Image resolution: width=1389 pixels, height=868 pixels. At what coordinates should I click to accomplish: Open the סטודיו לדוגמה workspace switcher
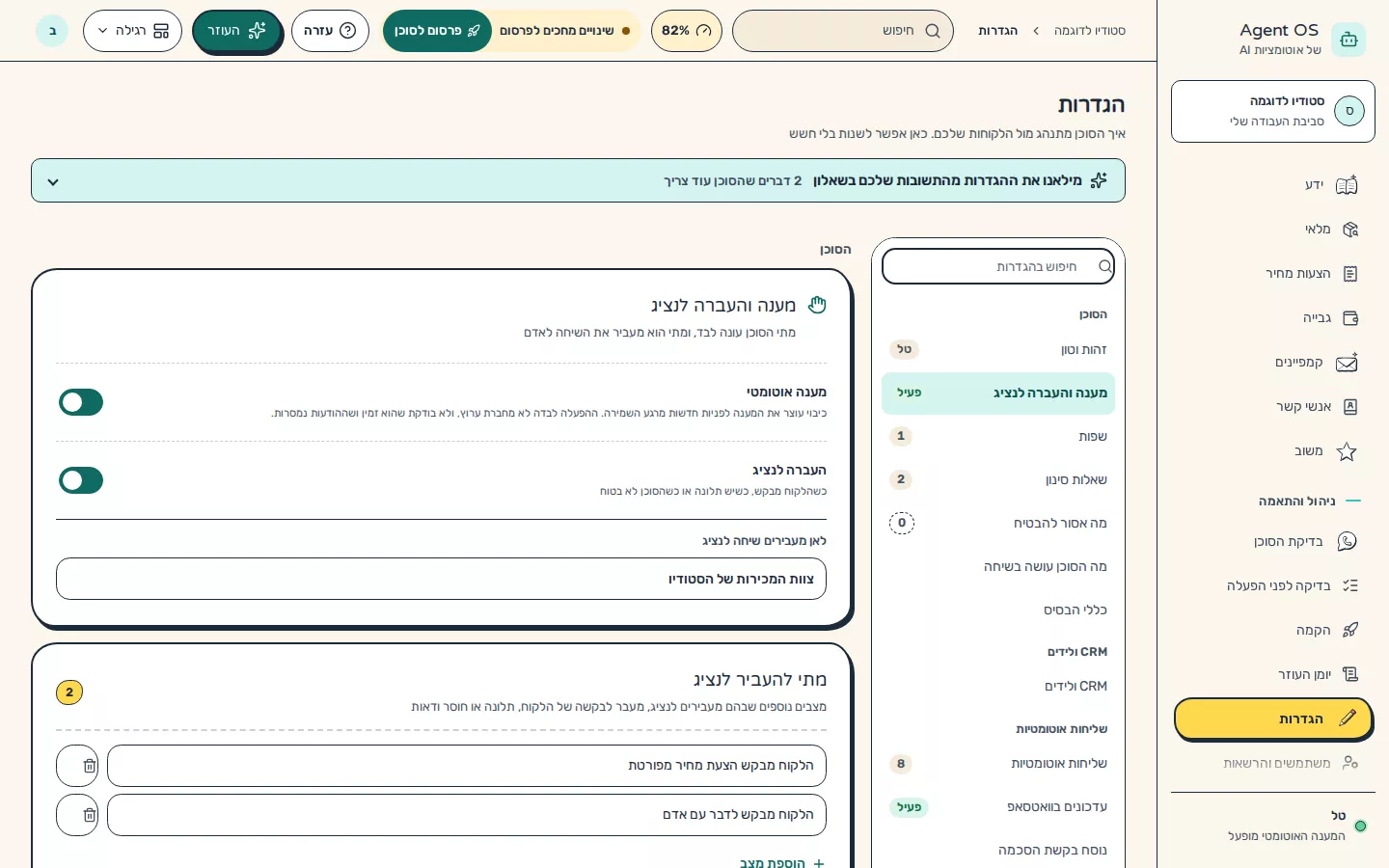1273,112
